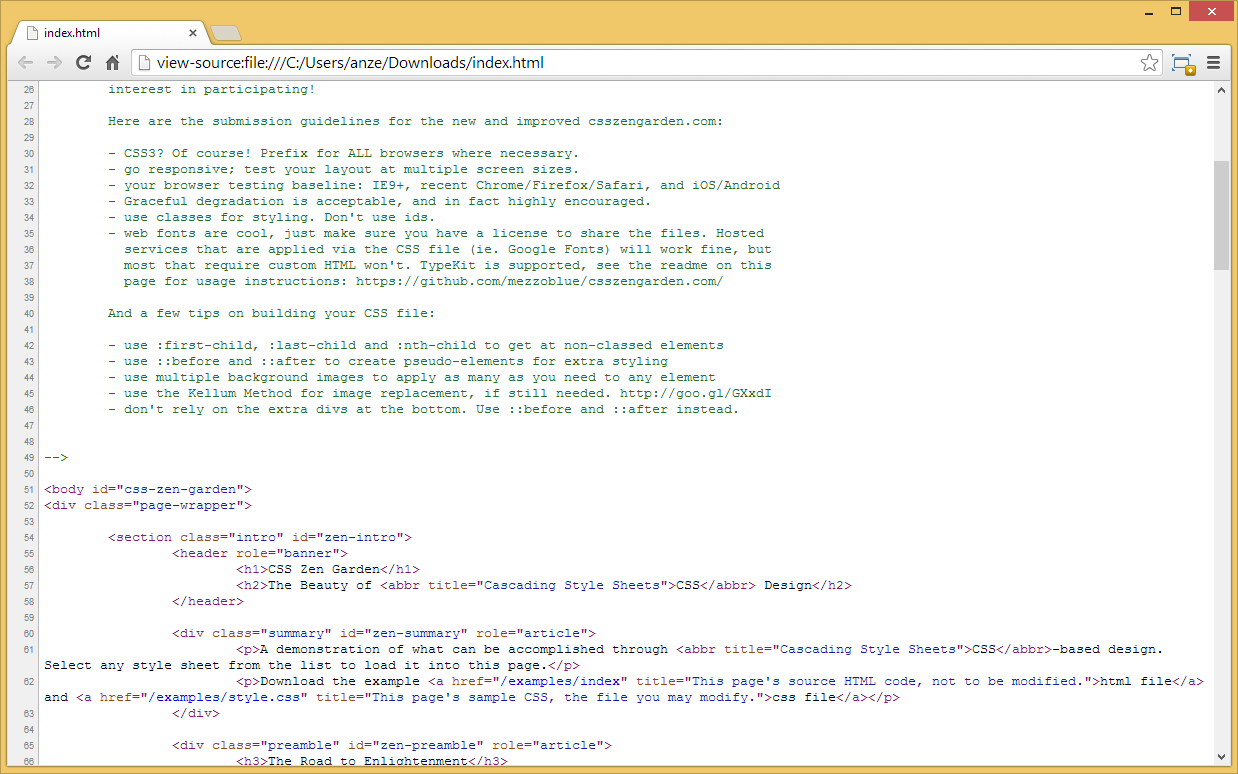The height and width of the screenshot is (774, 1238).
Task: Click the 'CSS3? Of course!' line
Action: coord(344,154)
